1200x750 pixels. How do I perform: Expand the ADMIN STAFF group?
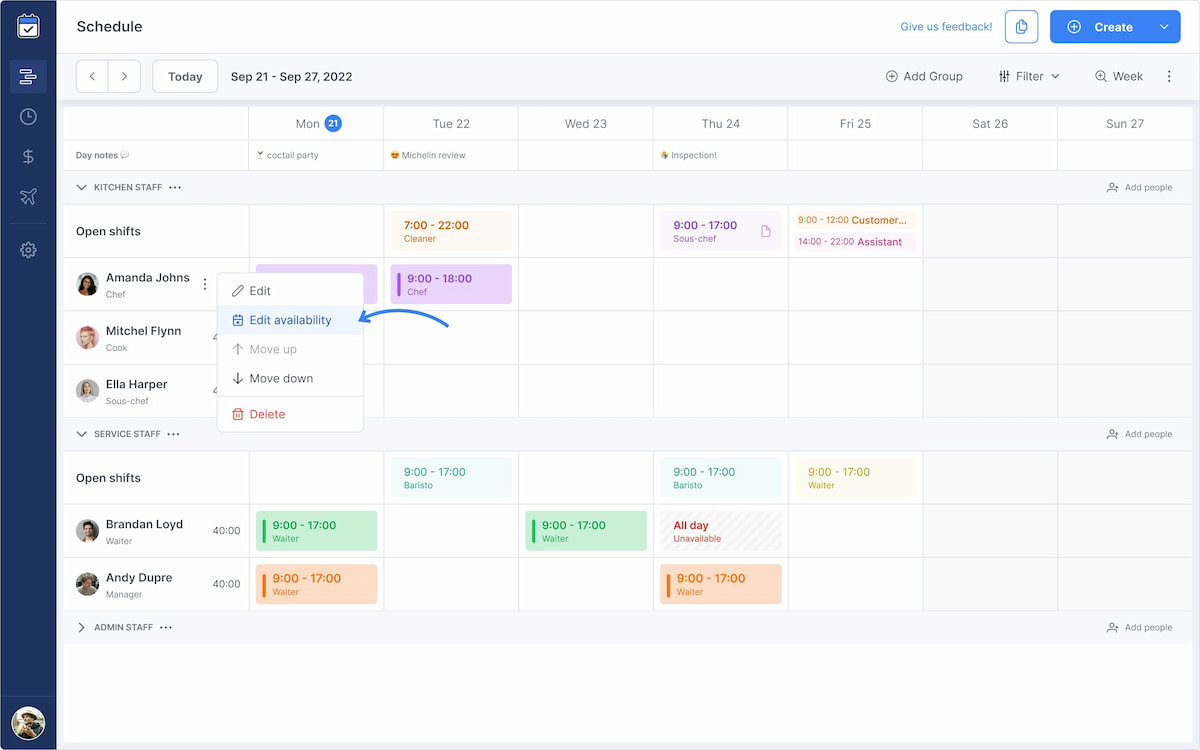(80, 627)
